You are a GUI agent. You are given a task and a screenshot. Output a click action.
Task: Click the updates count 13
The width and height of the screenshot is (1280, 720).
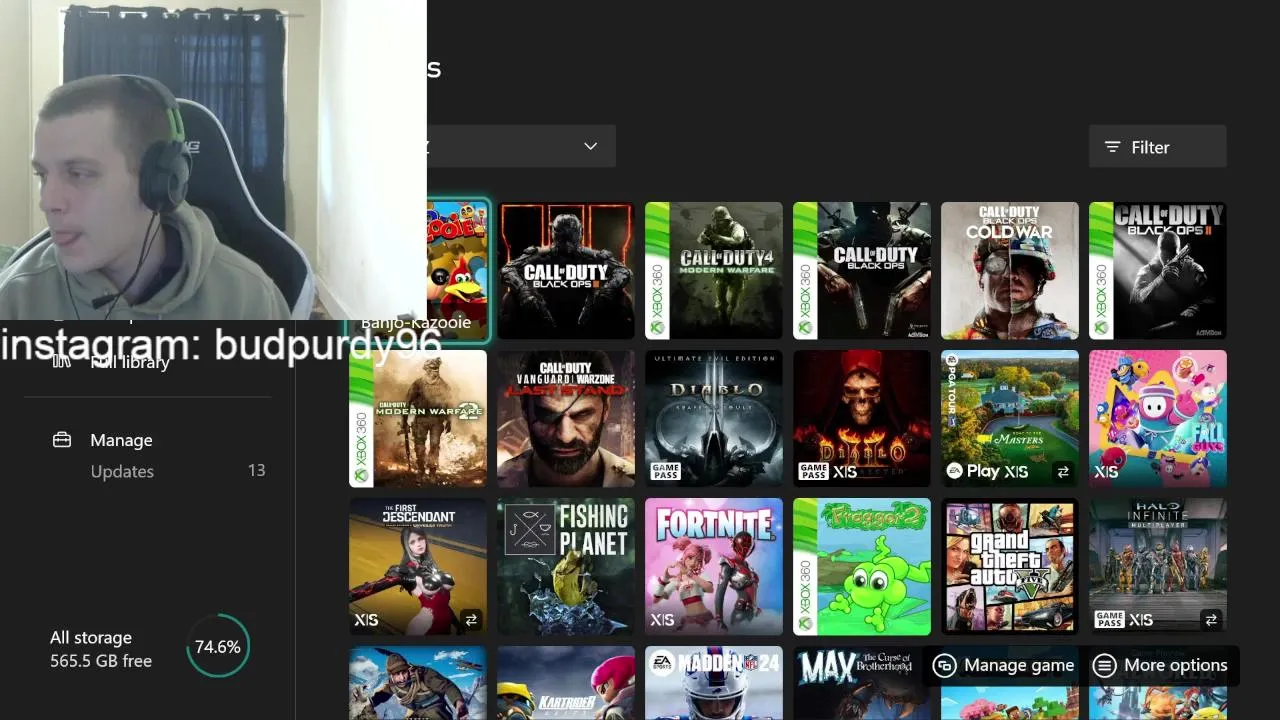click(256, 470)
